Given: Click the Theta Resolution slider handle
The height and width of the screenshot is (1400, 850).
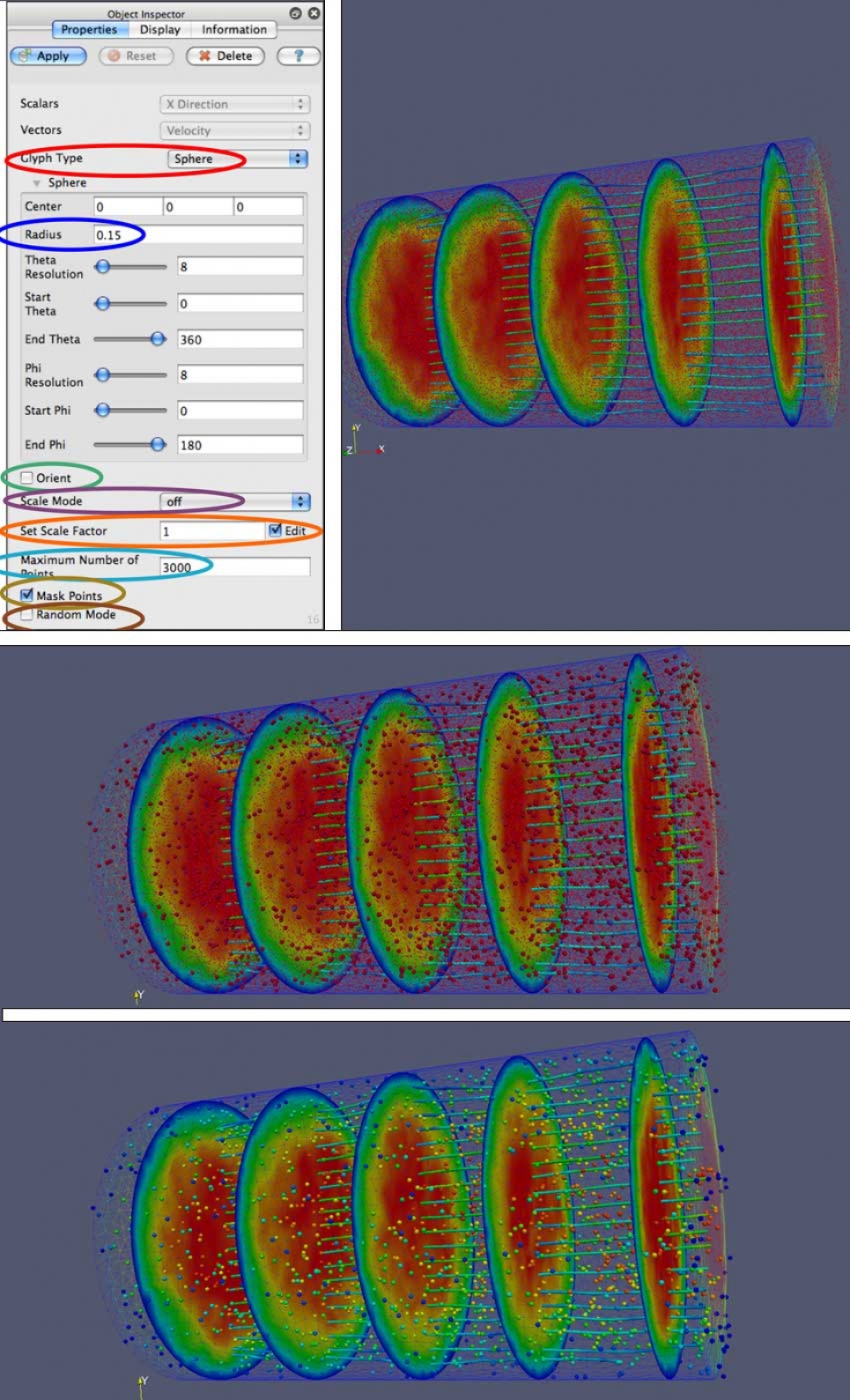Looking at the screenshot, I should [x=103, y=266].
